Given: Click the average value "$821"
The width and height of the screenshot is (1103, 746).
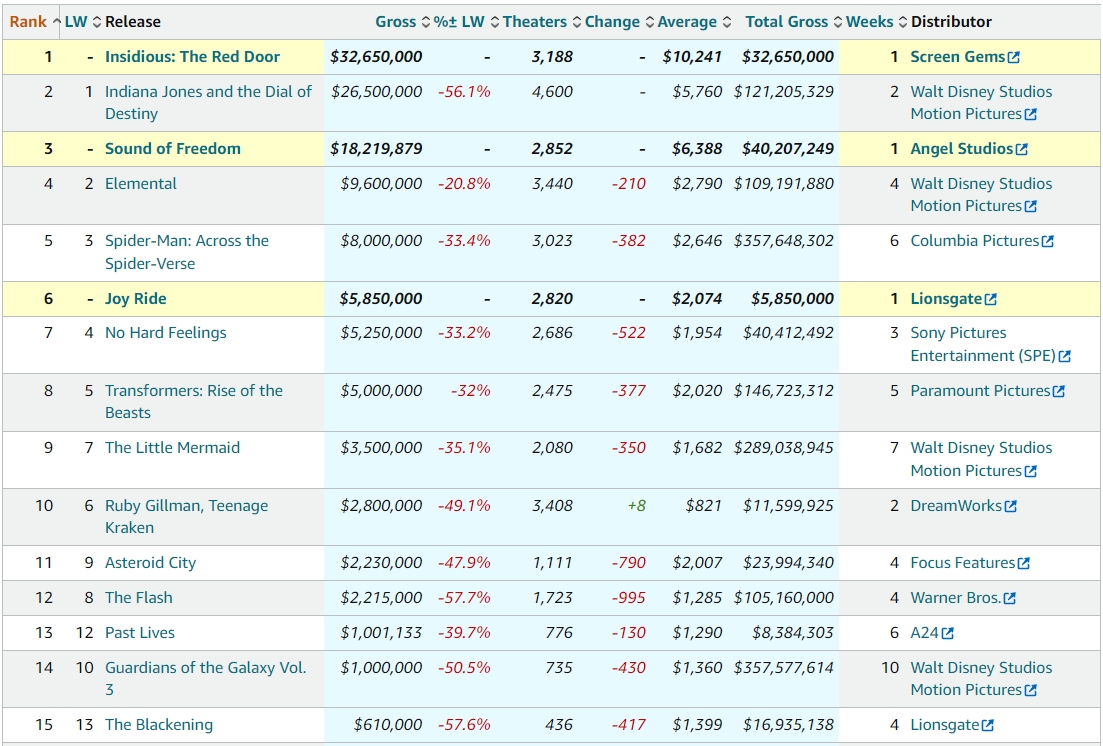Looking at the screenshot, I should (x=703, y=505).
